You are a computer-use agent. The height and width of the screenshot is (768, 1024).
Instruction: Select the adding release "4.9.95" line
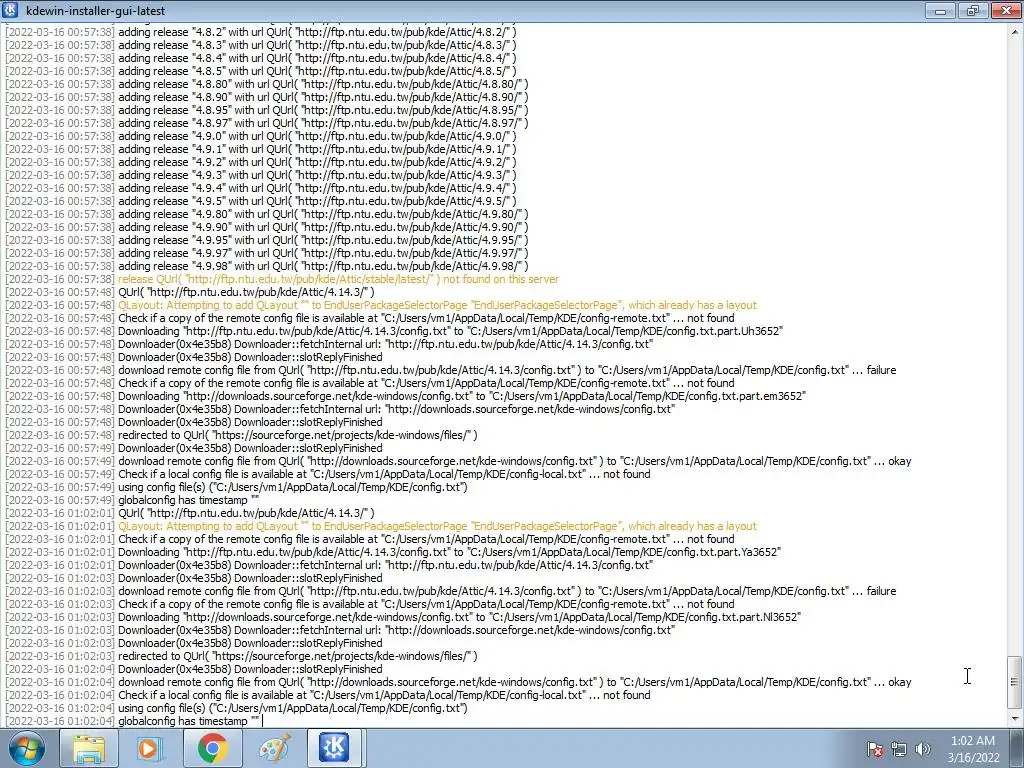267,240
